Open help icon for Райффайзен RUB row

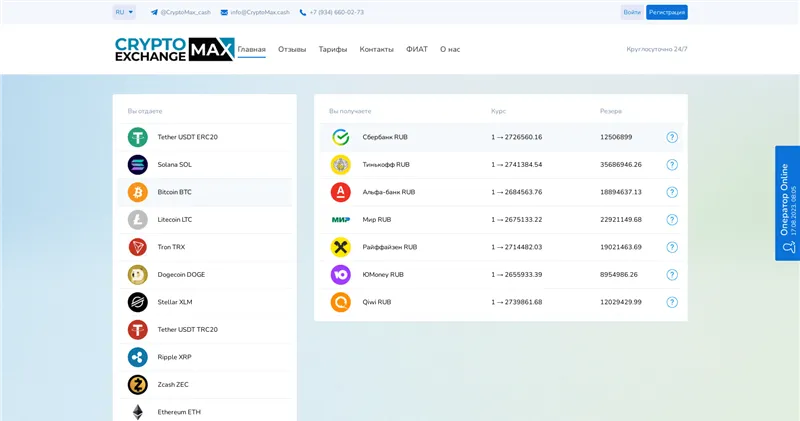click(672, 247)
